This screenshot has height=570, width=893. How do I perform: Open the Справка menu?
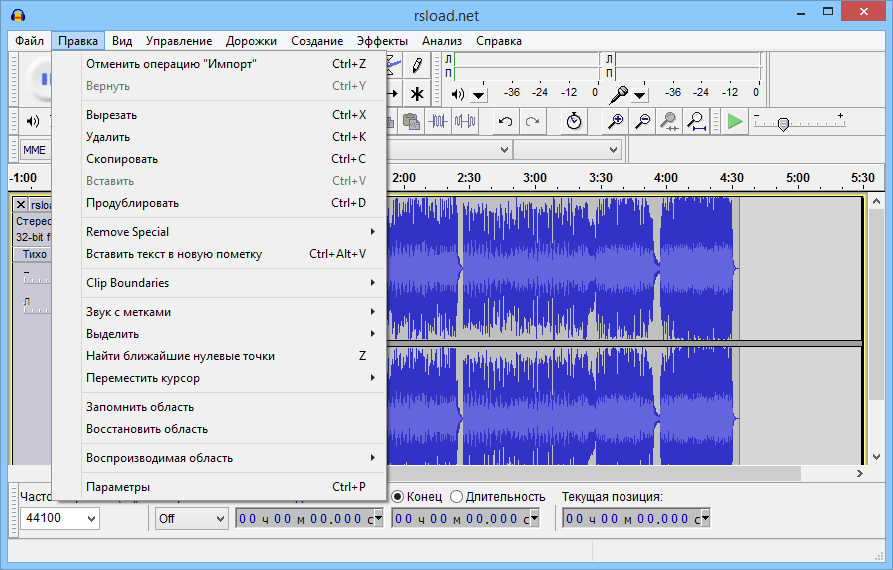[x=499, y=41]
